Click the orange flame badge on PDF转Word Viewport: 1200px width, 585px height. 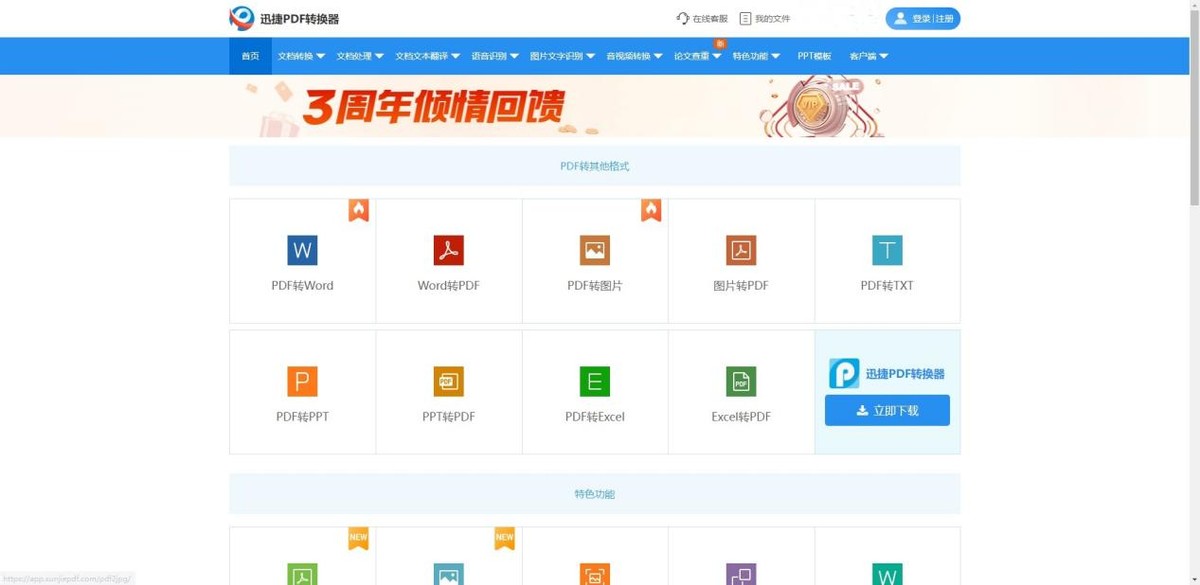[359, 210]
